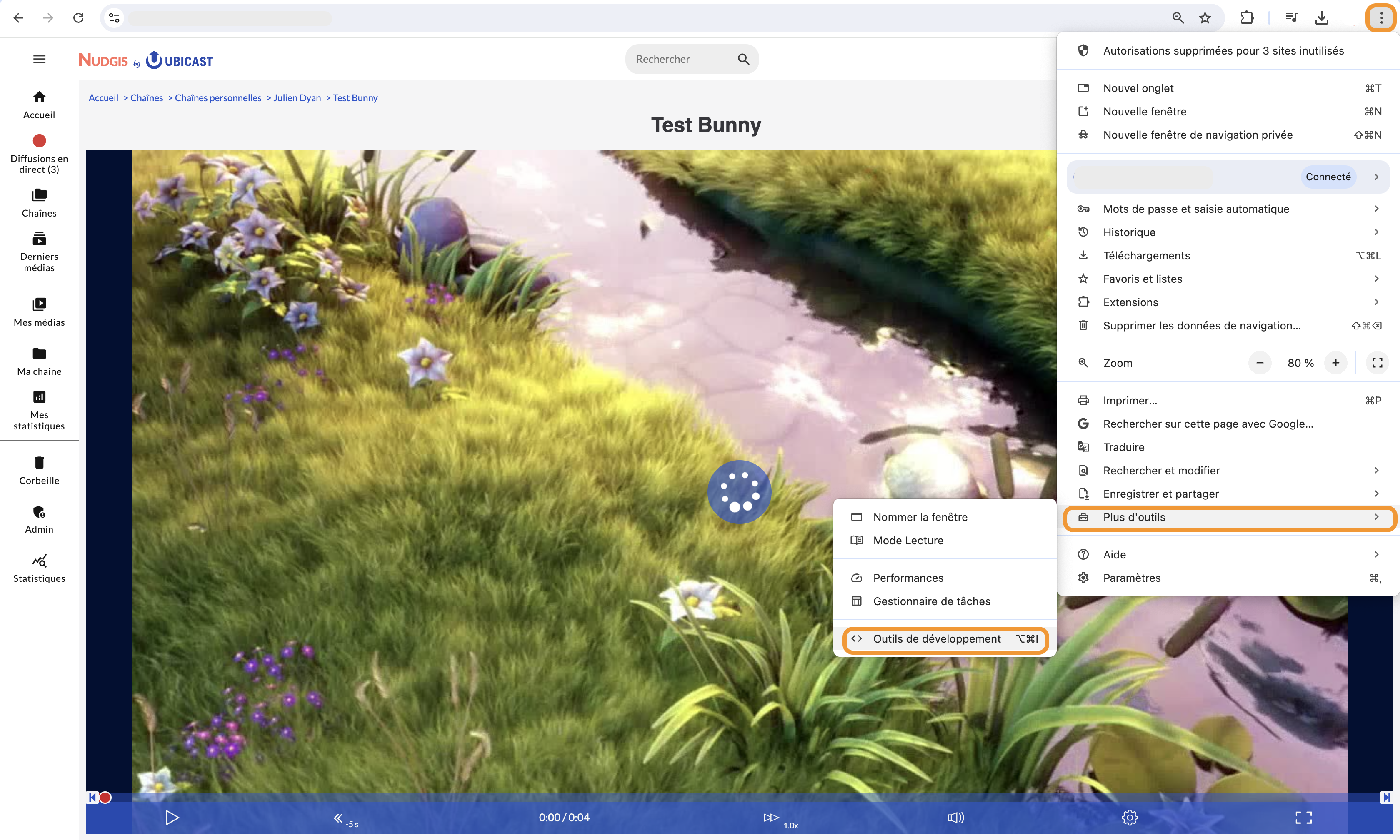The height and width of the screenshot is (840, 1400).
Task: Select Nommer la fenêtre
Action: 945,517
